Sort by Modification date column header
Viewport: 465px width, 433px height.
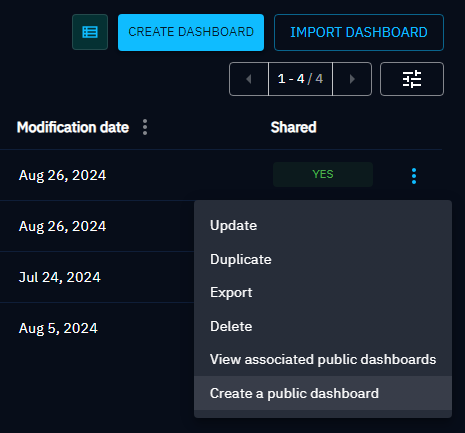point(73,127)
